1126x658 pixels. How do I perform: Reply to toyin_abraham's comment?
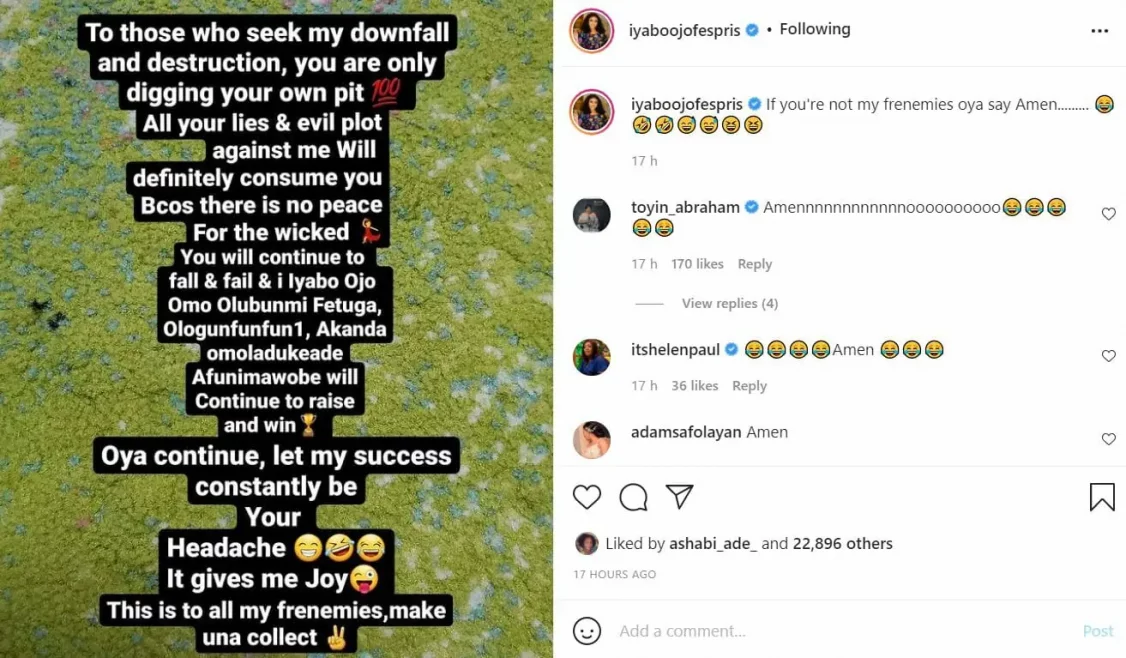(x=754, y=264)
